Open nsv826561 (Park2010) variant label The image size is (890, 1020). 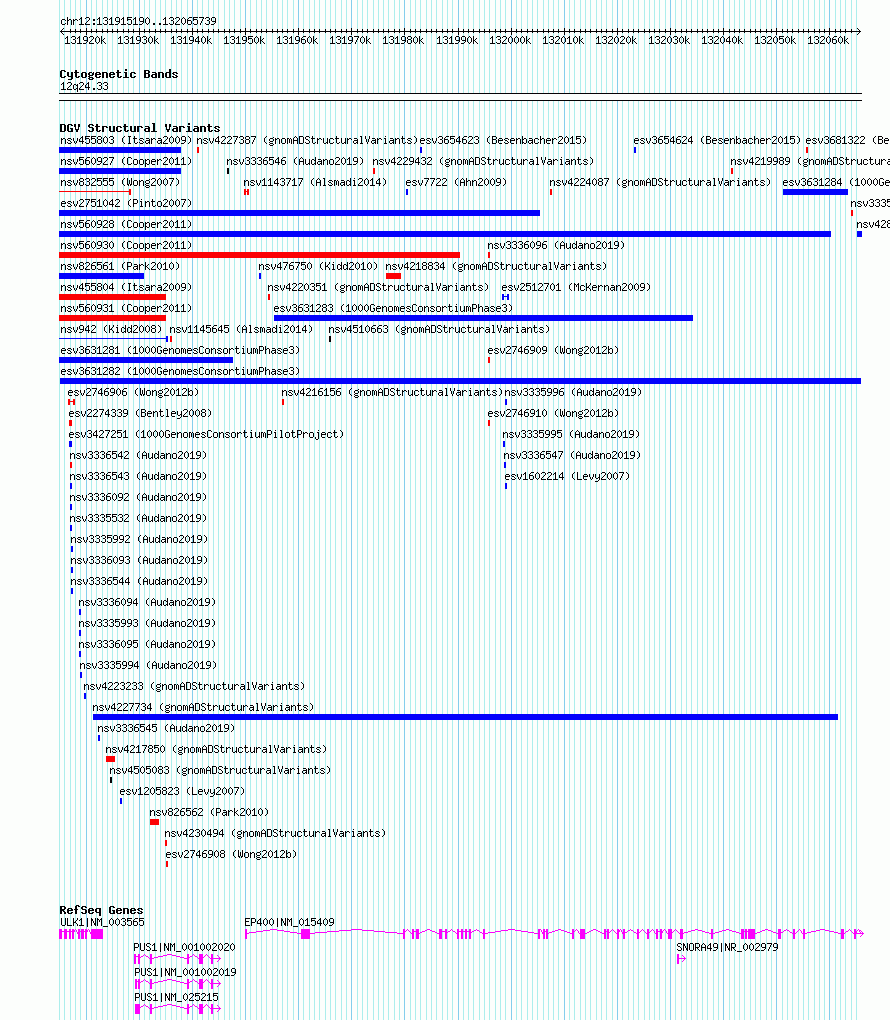click(x=120, y=266)
